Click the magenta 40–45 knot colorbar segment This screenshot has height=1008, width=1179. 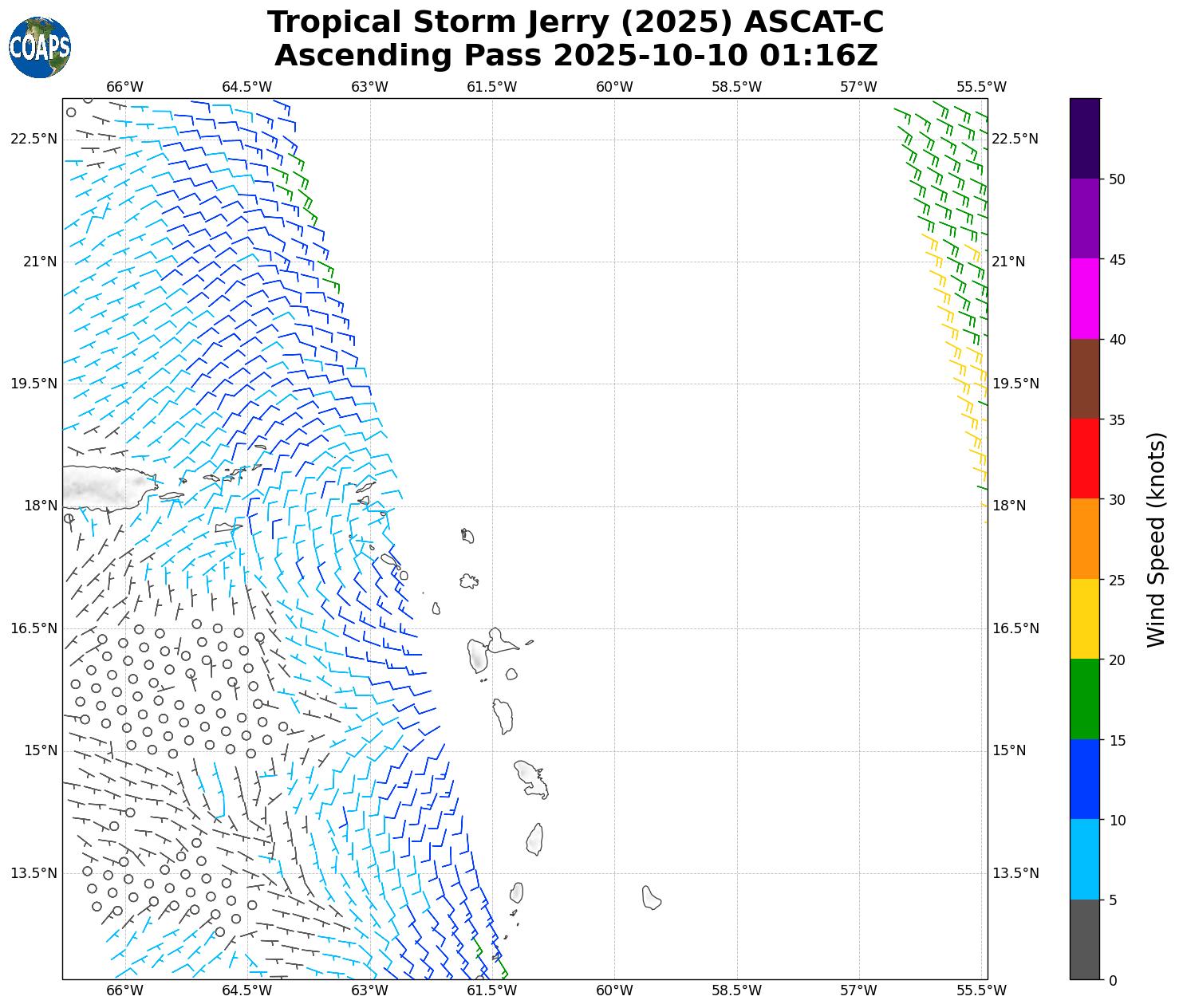1084,298
